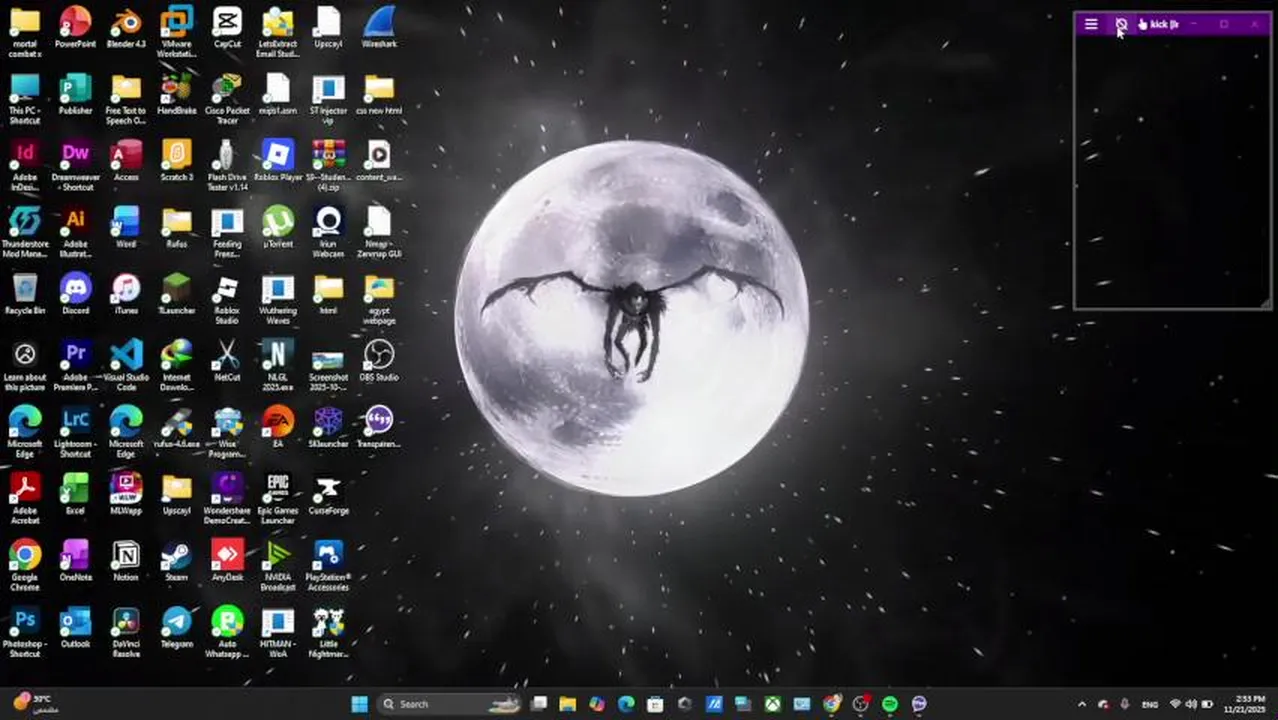Select the Lightroom shortcut icon

(x=75, y=432)
